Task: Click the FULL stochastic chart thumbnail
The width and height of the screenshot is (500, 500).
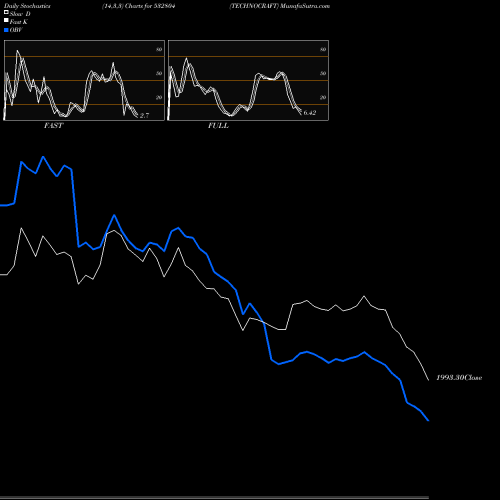Action: pyautogui.click(x=248, y=80)
